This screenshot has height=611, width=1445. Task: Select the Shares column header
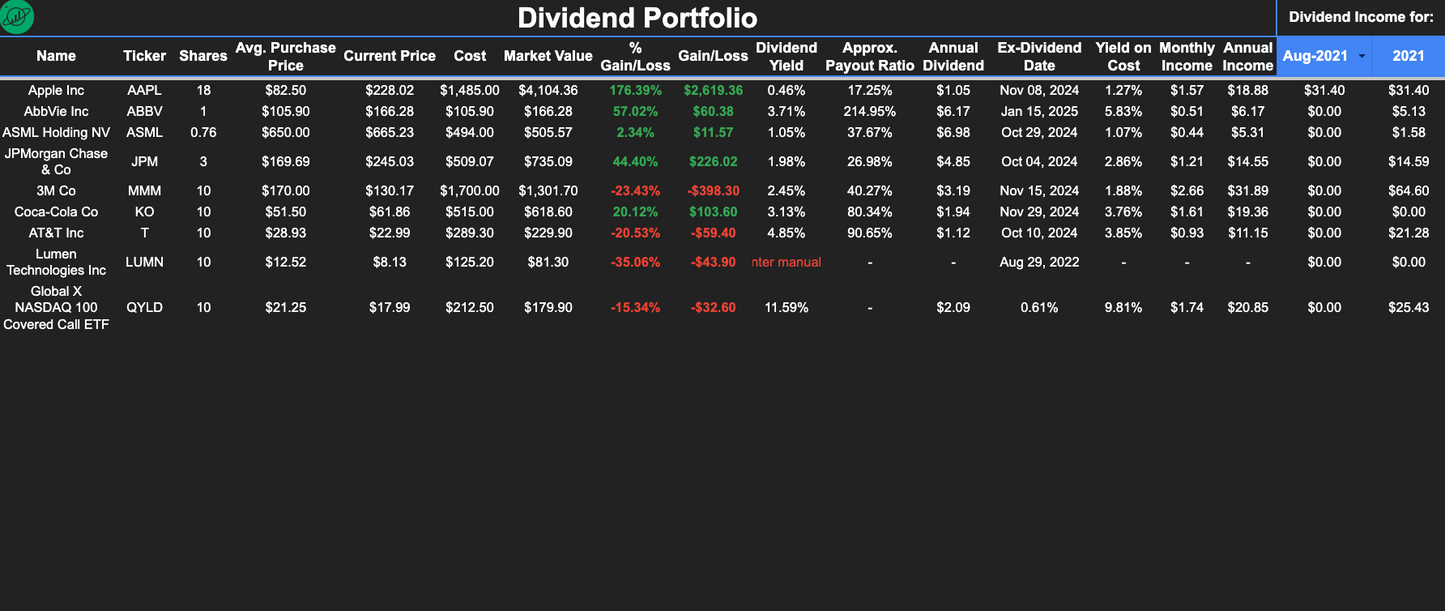click(203, 56)
